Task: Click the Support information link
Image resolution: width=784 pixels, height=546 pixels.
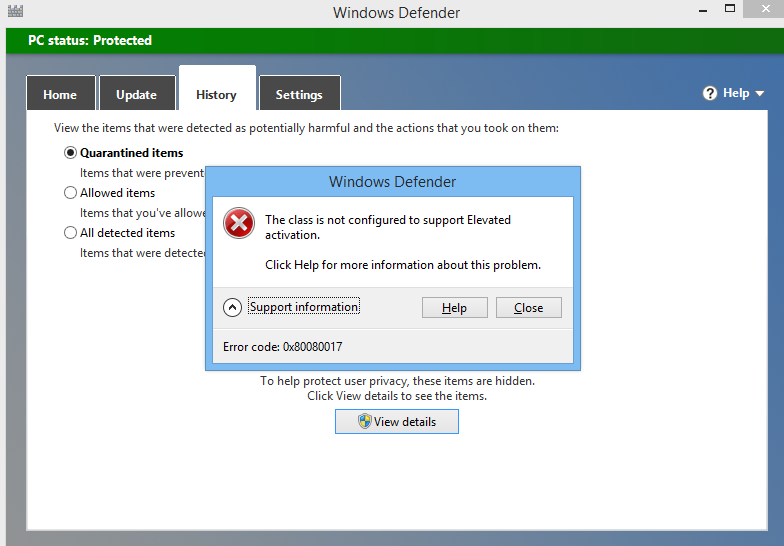Action: [x=304, y=307]
